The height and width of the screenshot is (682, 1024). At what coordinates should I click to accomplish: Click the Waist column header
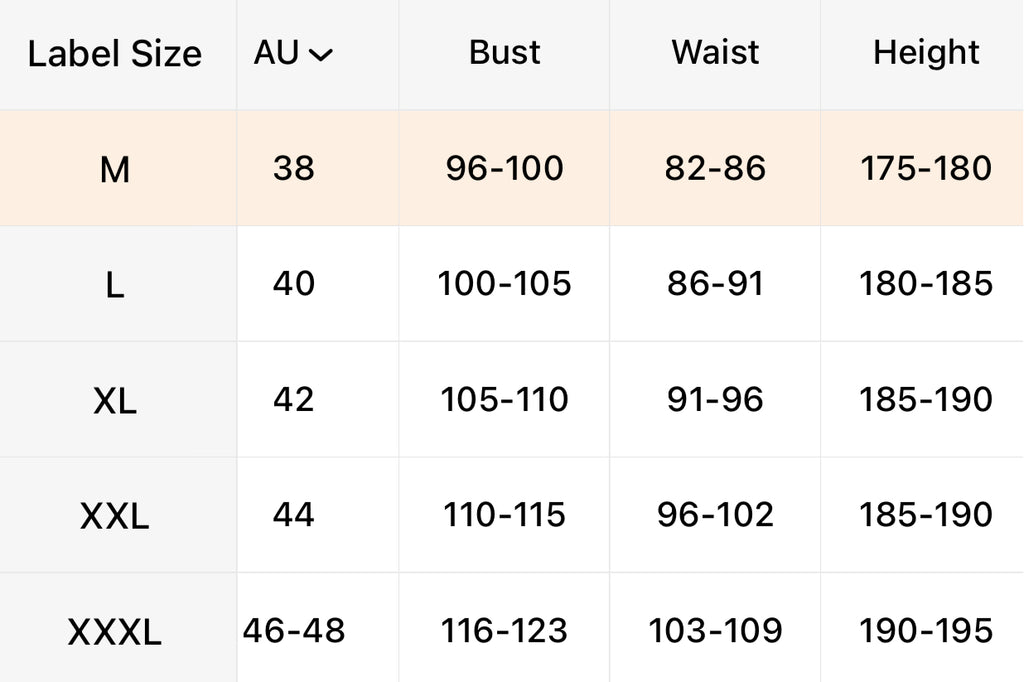[715, 53]
